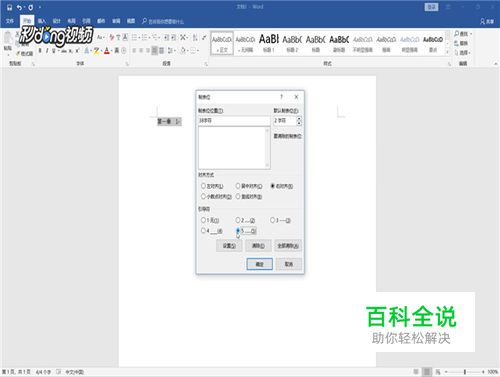Image resolution: width=500 pixels, height=377 pixels.
Task: Open the File tab
Action: (x=10, y=21)
